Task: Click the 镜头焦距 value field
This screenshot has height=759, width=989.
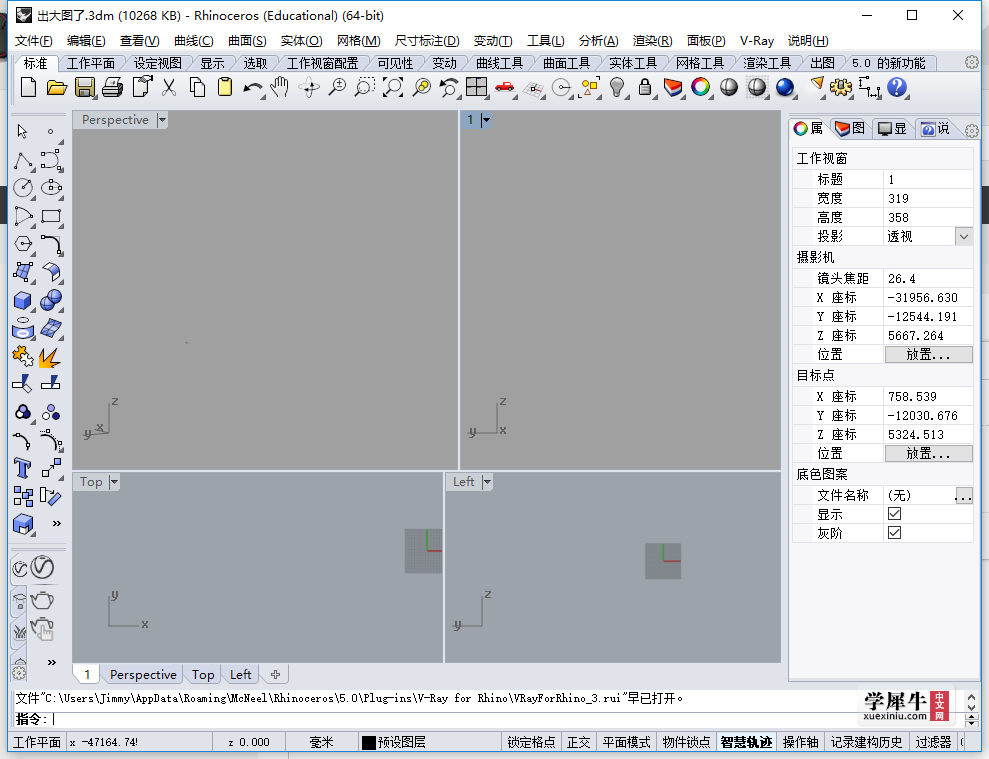Action: pyautogui.click(x=928, y=278)
